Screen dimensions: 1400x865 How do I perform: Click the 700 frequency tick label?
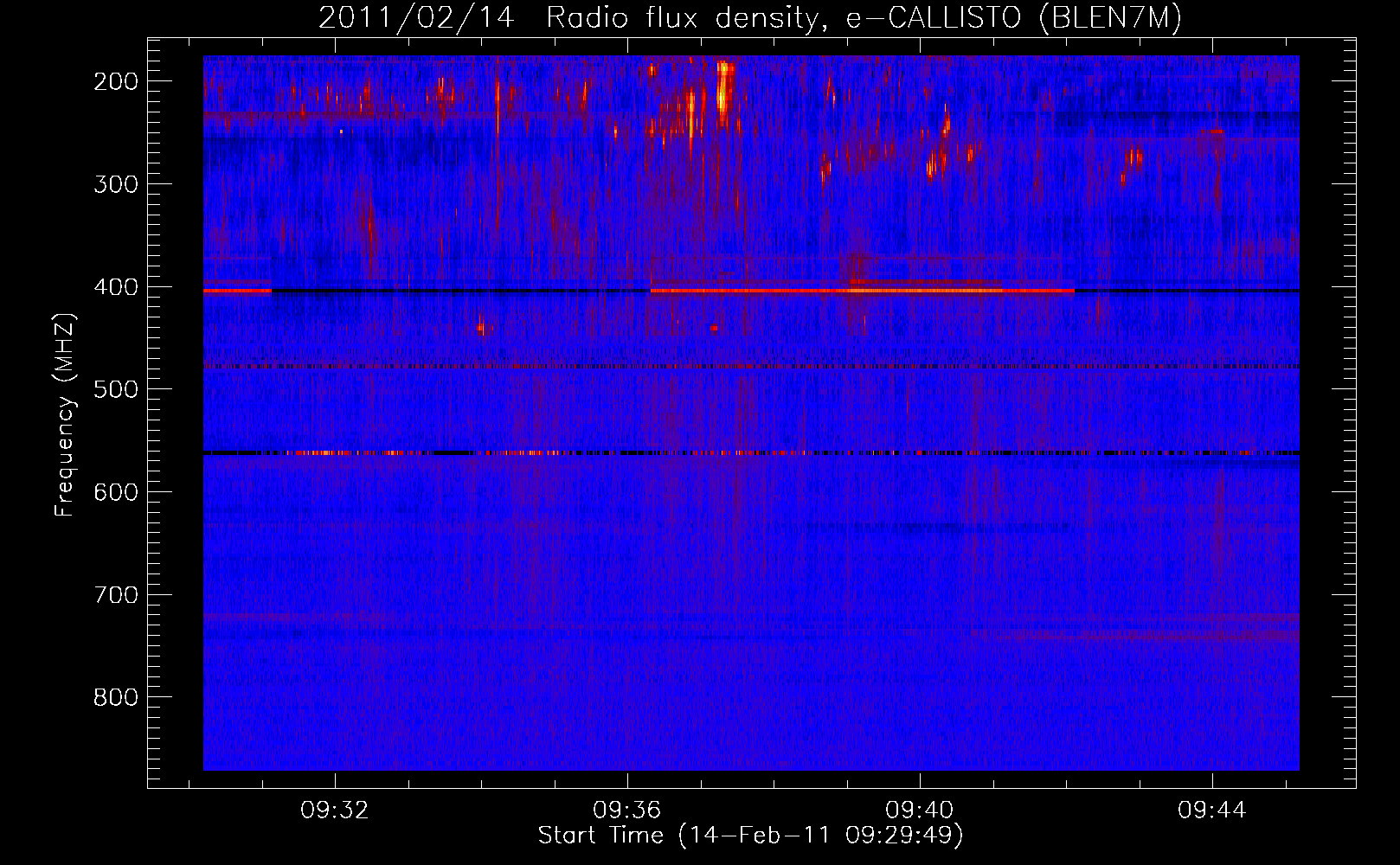(x=116, y=595)
